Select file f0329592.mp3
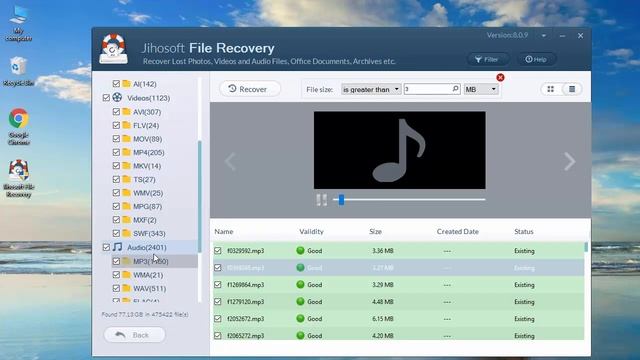This screenshot has width=640, height=360. point(245,251)
